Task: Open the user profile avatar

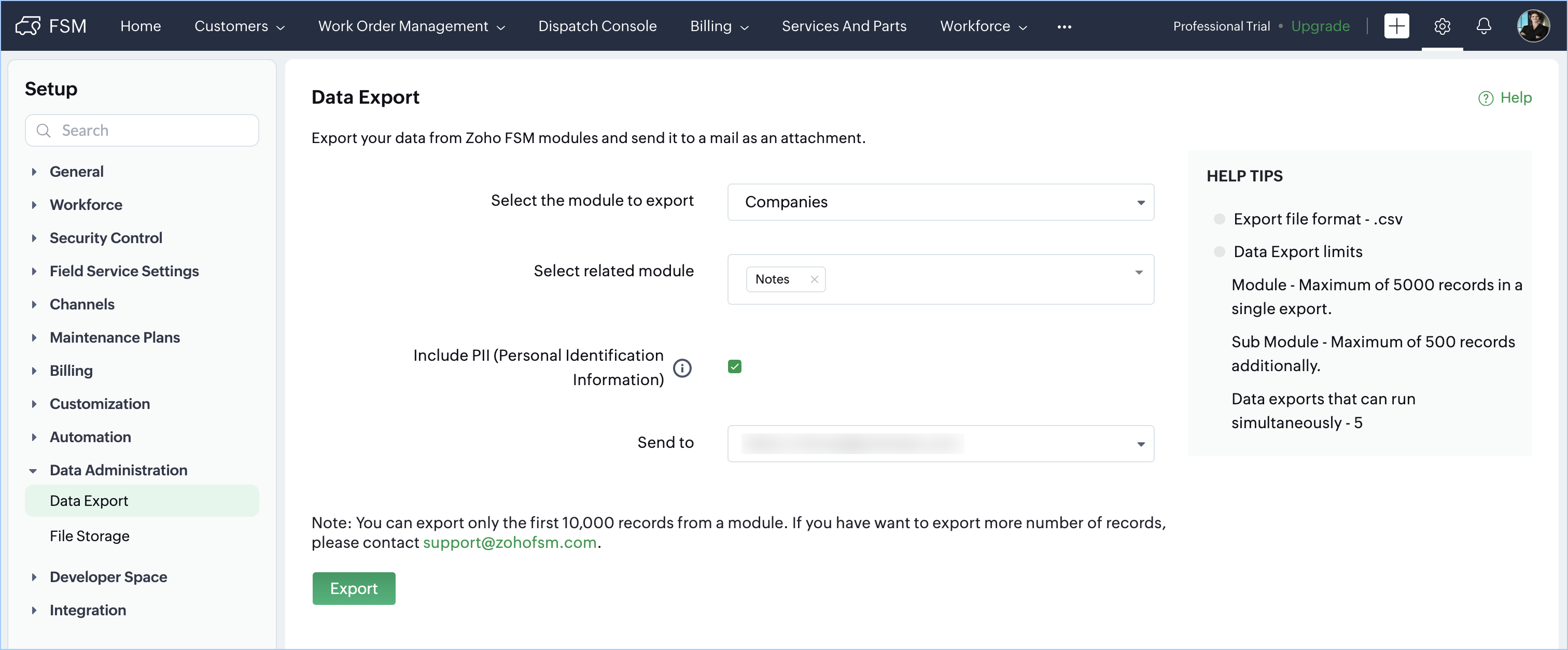Action: click(x=1532, y=26)
